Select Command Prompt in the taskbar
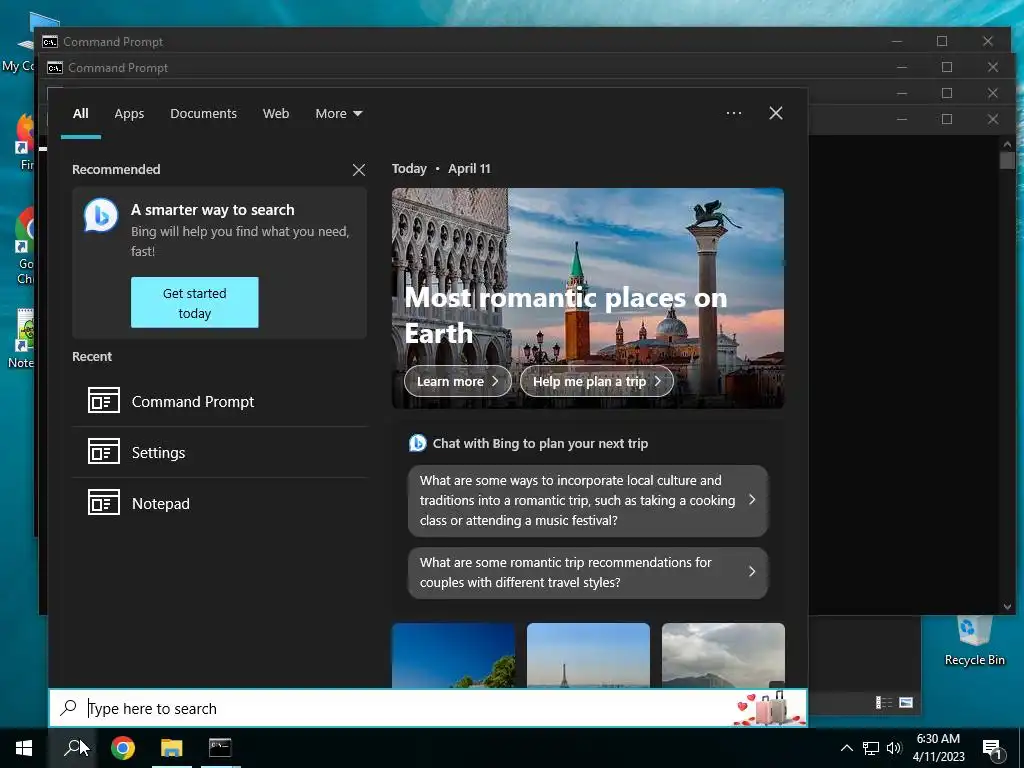1024x768 pixels. 220,748
